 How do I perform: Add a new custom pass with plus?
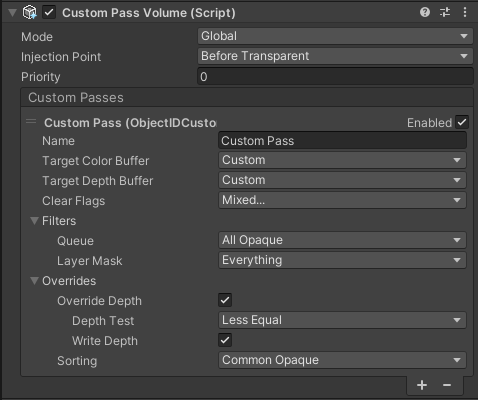tap(422, 385)
